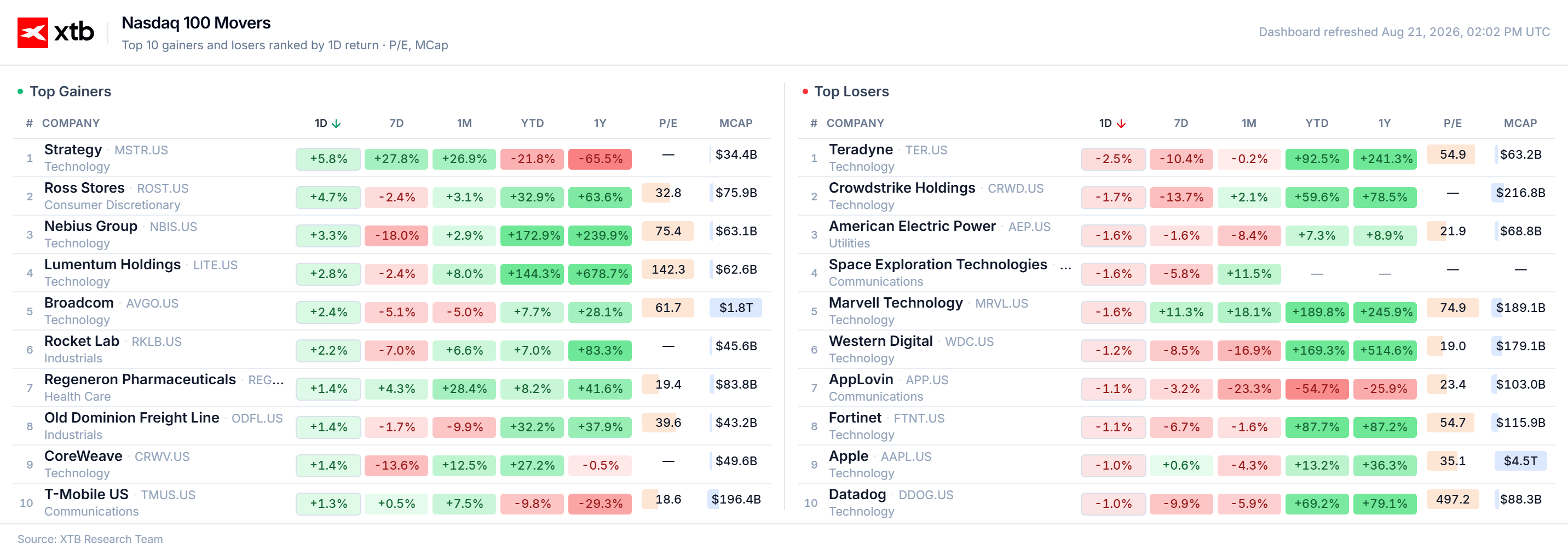Click dashboard refreshed timestamp
Screen dimensions: 1568x555
tap(1404, 32)
